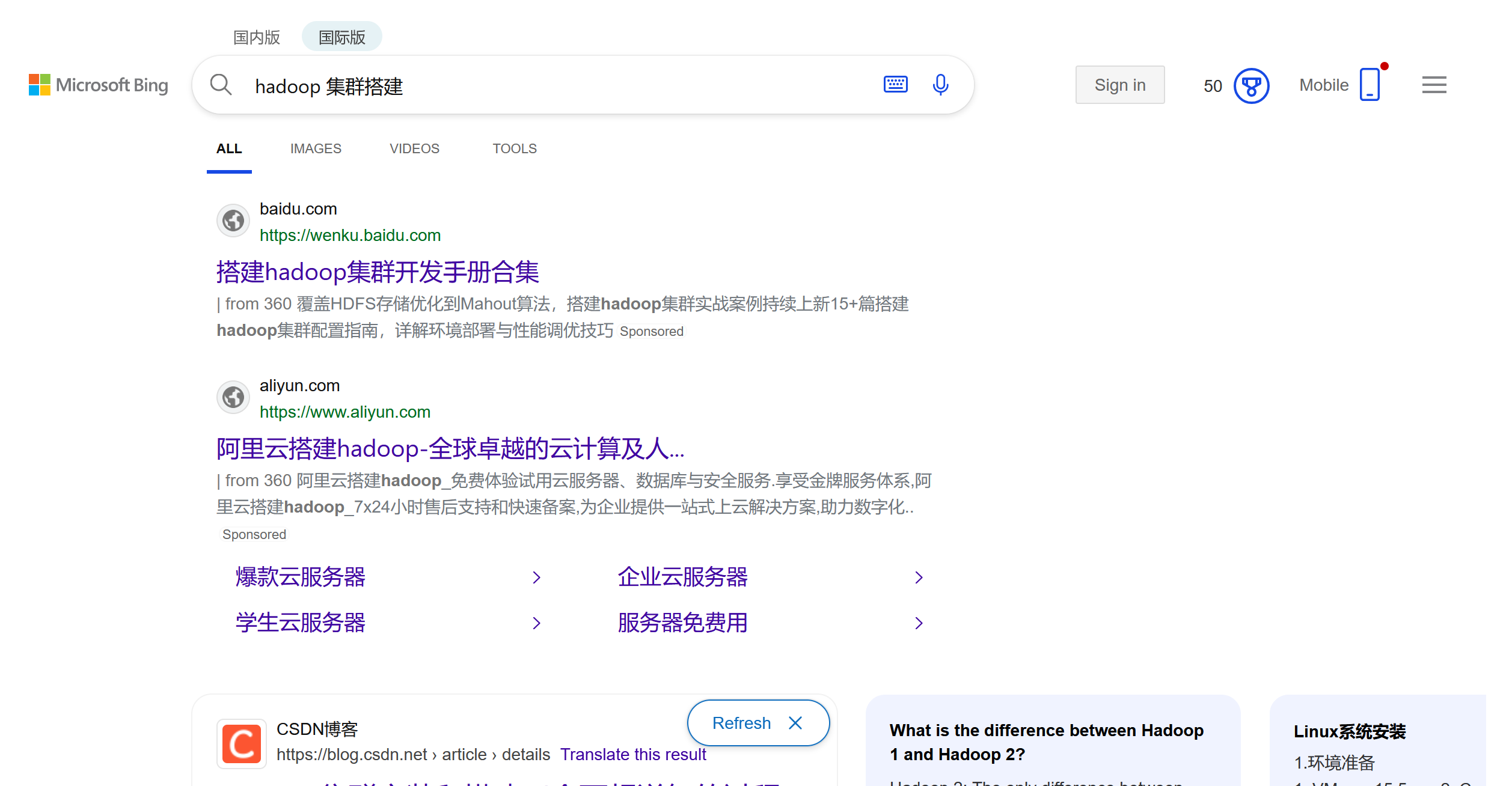Click the 1.环境准备 line
The image size is (1512, 786).
point(1334,763)
